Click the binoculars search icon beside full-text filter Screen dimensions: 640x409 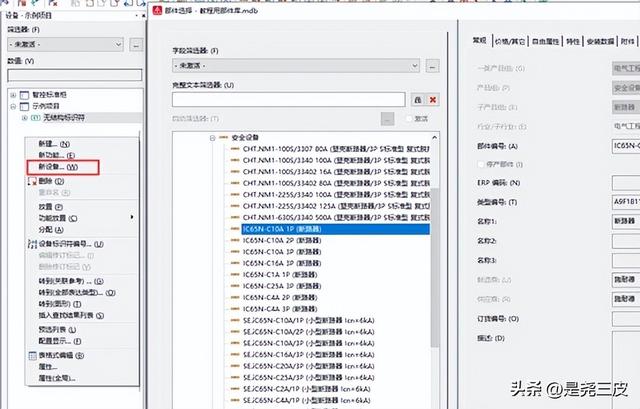tap(418, 100)
